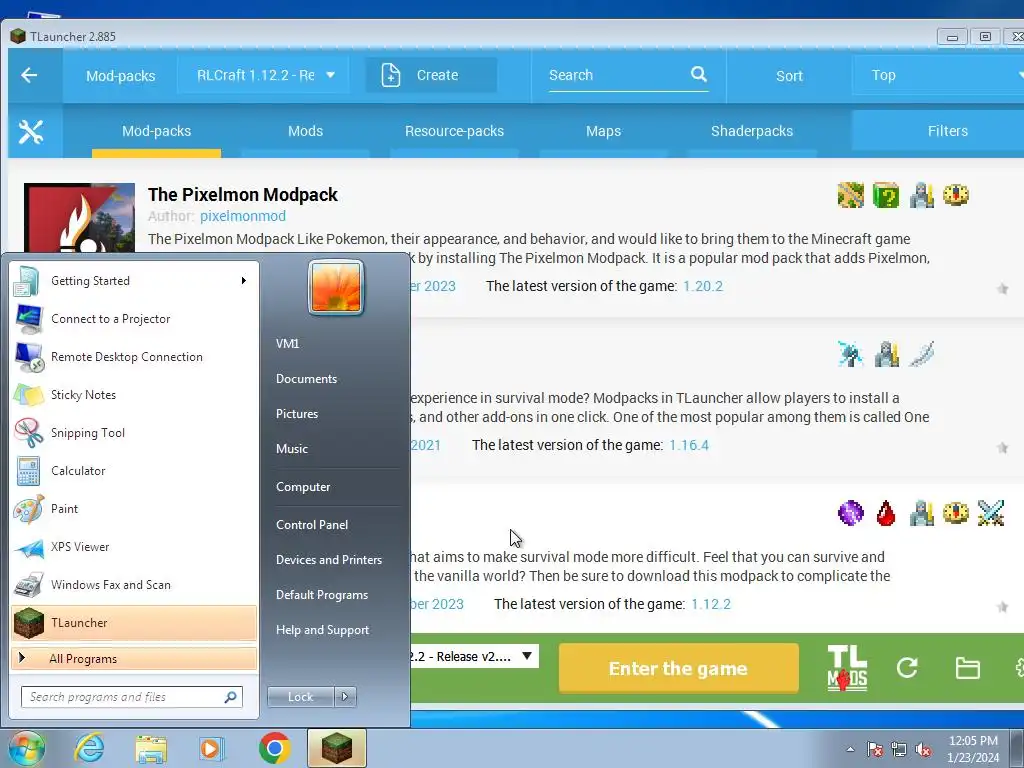1024x768 pixels.
Task: Click the purple orb icon on 1.12.2 modpack
Action: (x=850, y=513)
